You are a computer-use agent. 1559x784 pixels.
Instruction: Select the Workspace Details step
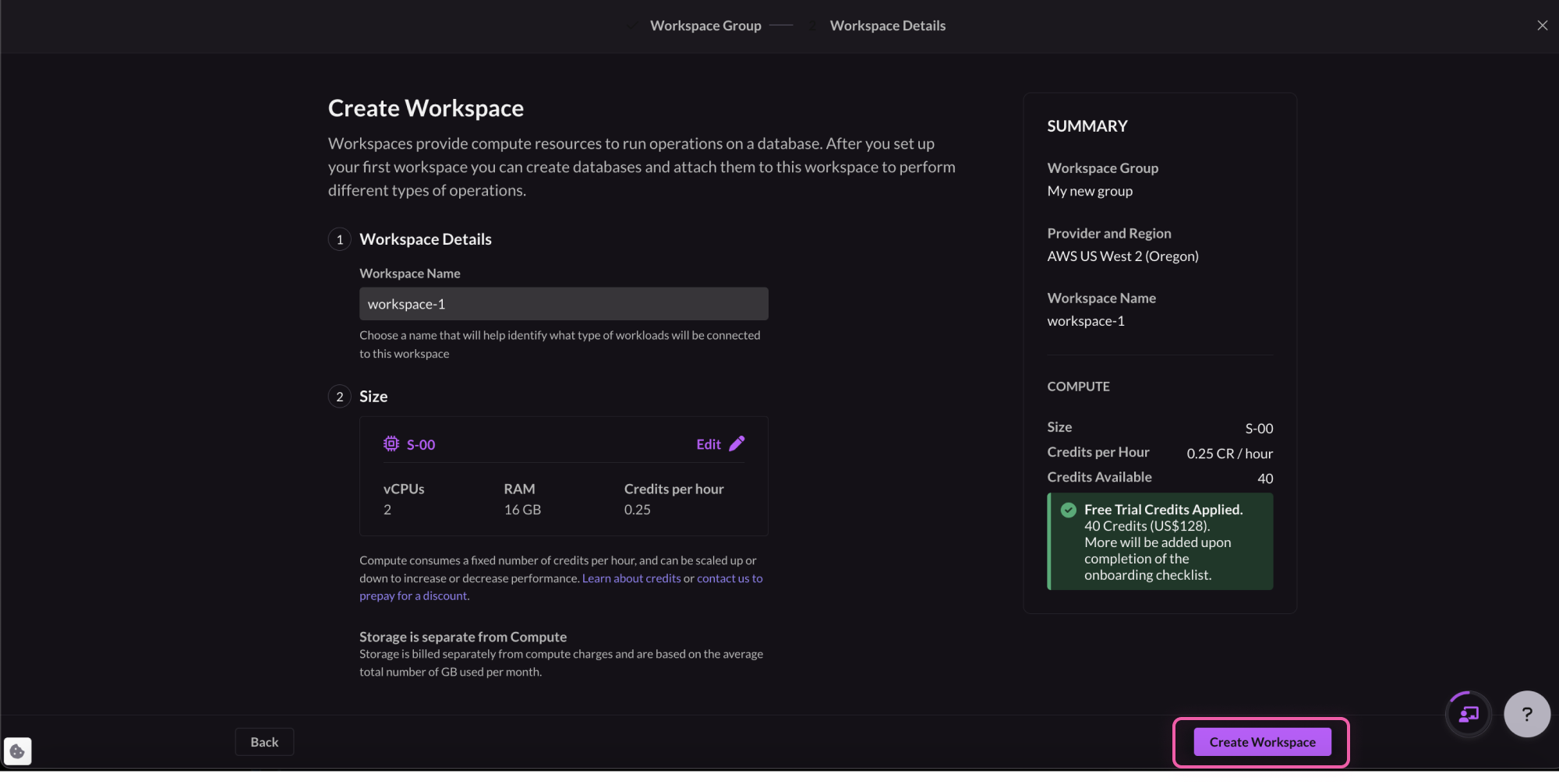(887, 26)
